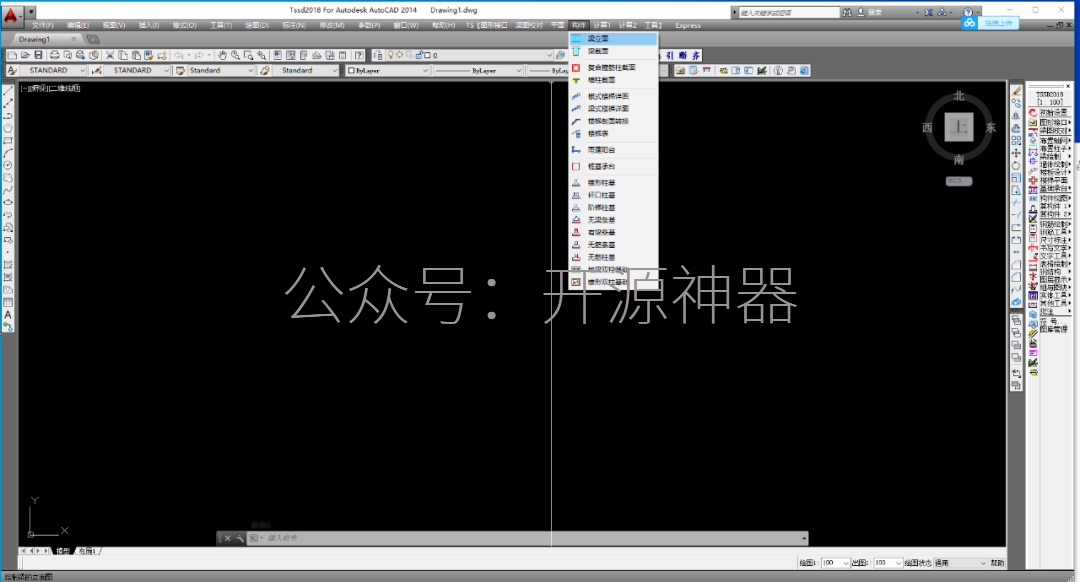Click the Table Style icon
This screenshot has height=582, width=1080.
pos(180,70)
